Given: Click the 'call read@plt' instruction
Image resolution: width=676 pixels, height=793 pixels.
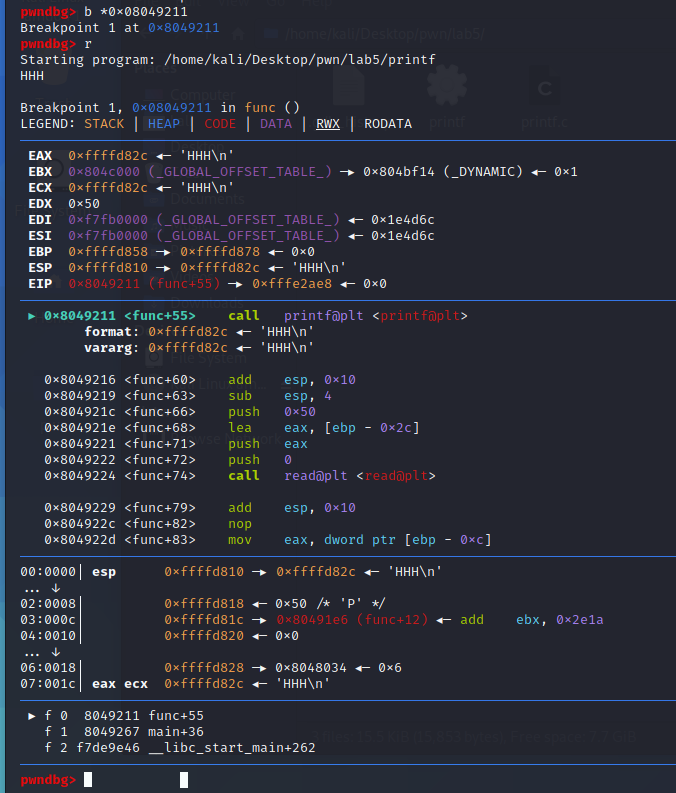Looking at the screenshot, I should pos(332,475).
